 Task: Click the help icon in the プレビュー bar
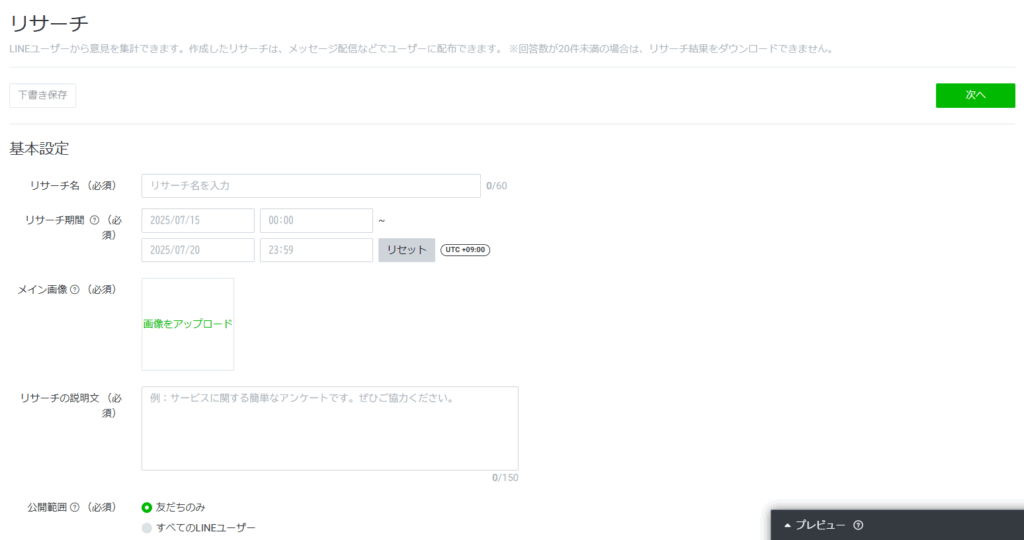pos(858,525)
